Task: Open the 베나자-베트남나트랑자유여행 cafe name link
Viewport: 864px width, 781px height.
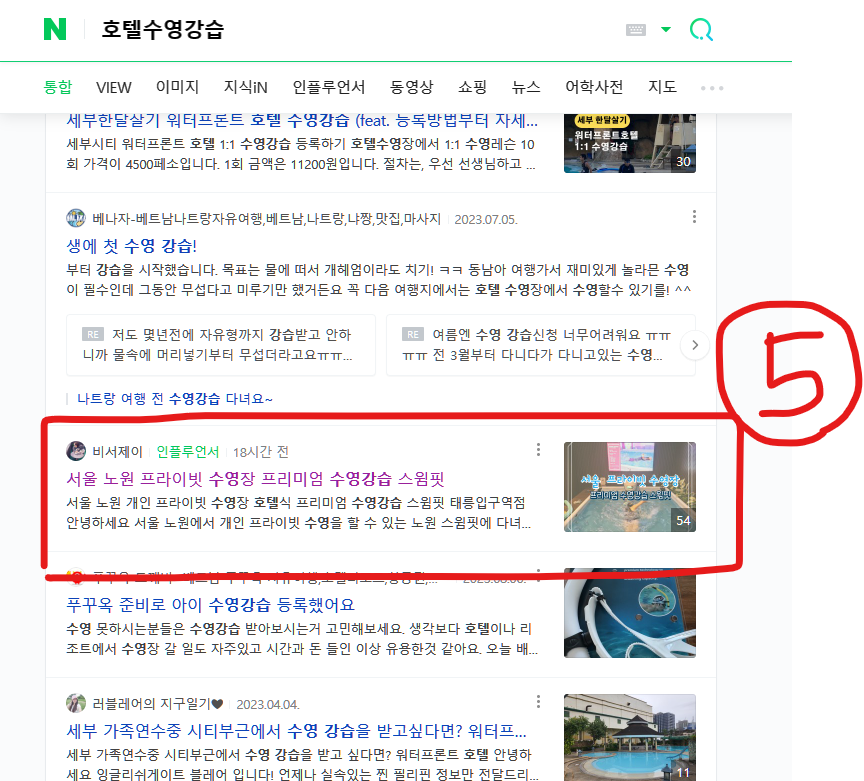Action: click(267, 219)
